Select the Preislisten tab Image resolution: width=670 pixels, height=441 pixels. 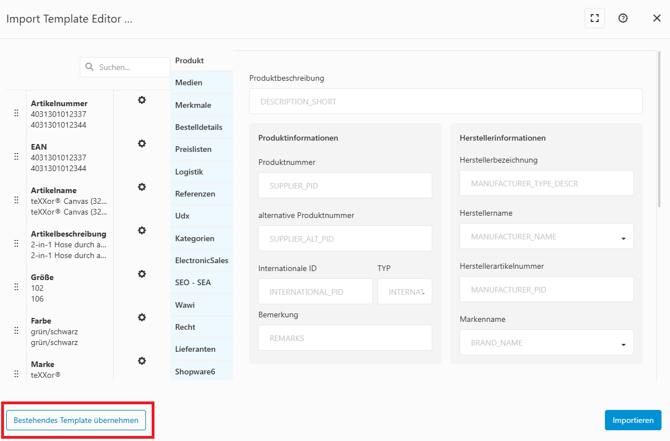point(193,149)
